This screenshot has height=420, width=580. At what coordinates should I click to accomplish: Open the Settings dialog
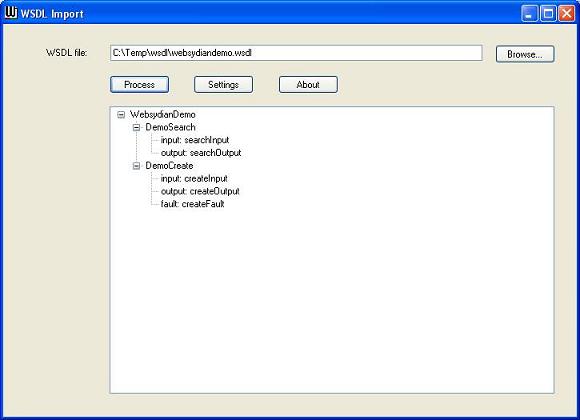(223, 85)
